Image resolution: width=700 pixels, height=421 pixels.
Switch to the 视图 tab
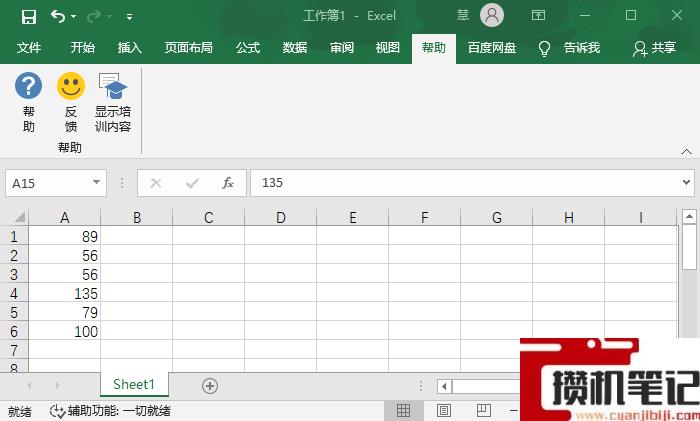[388, 47]
